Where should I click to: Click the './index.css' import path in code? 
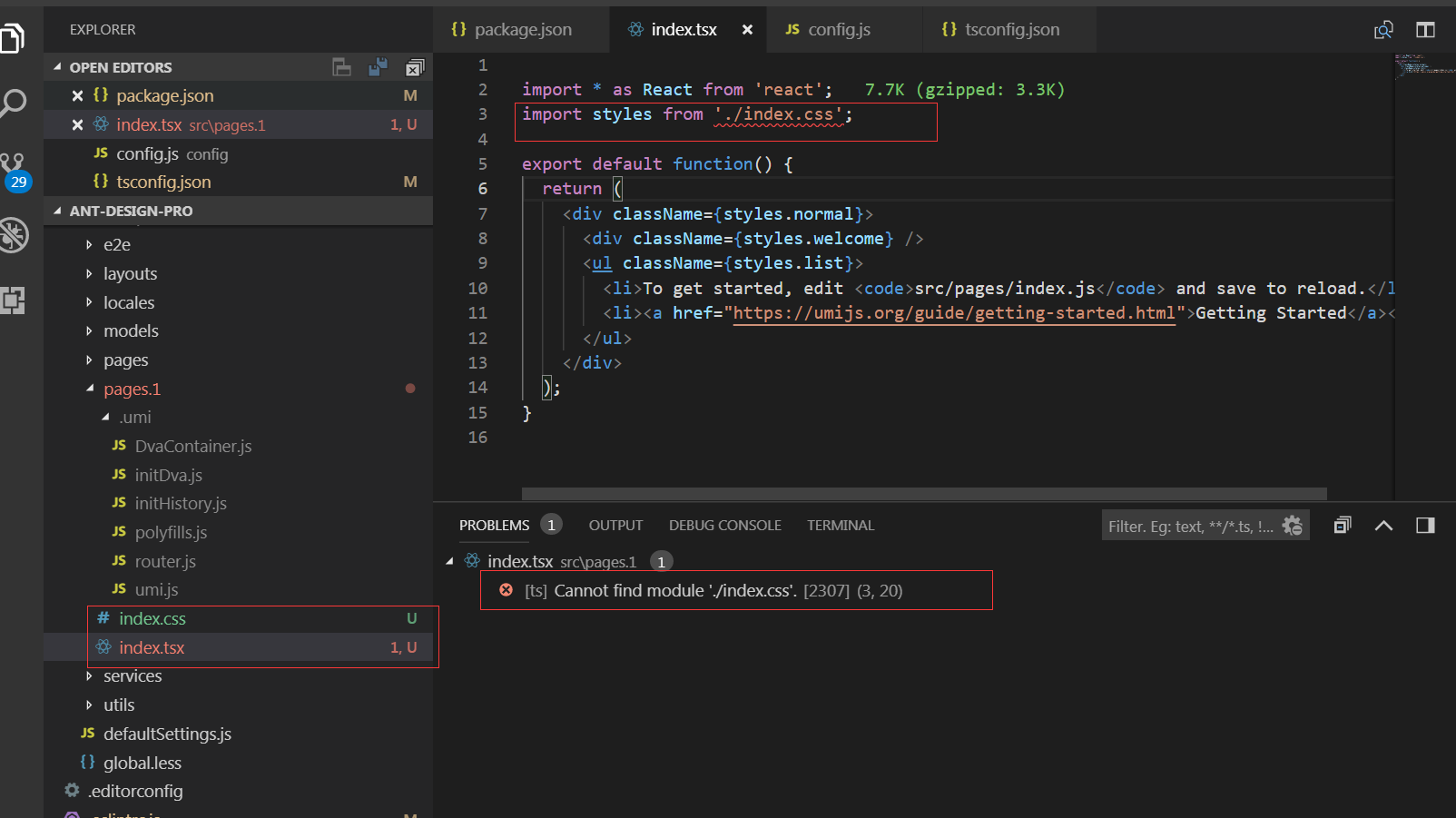[x=780, y=114]
